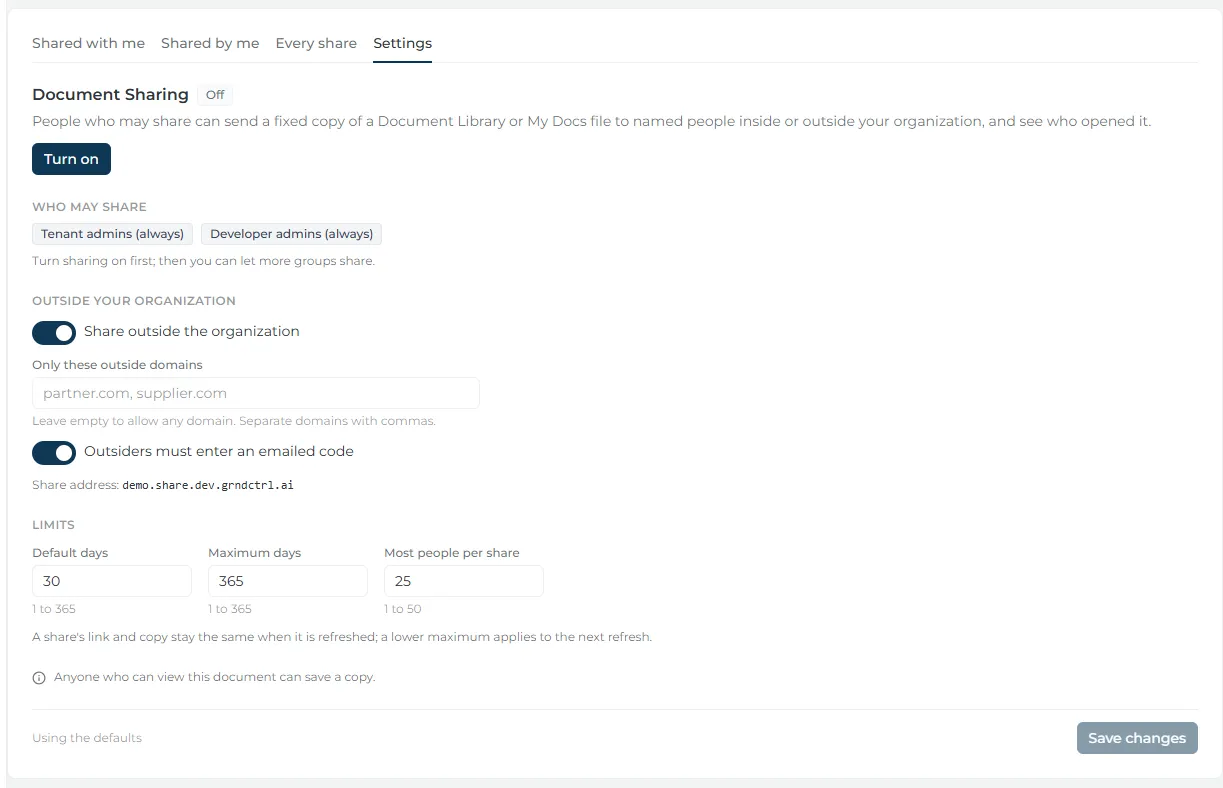Click the Developer admins (always) chip
Viewport: 1223px width, 788px height.
pos(291,234)
